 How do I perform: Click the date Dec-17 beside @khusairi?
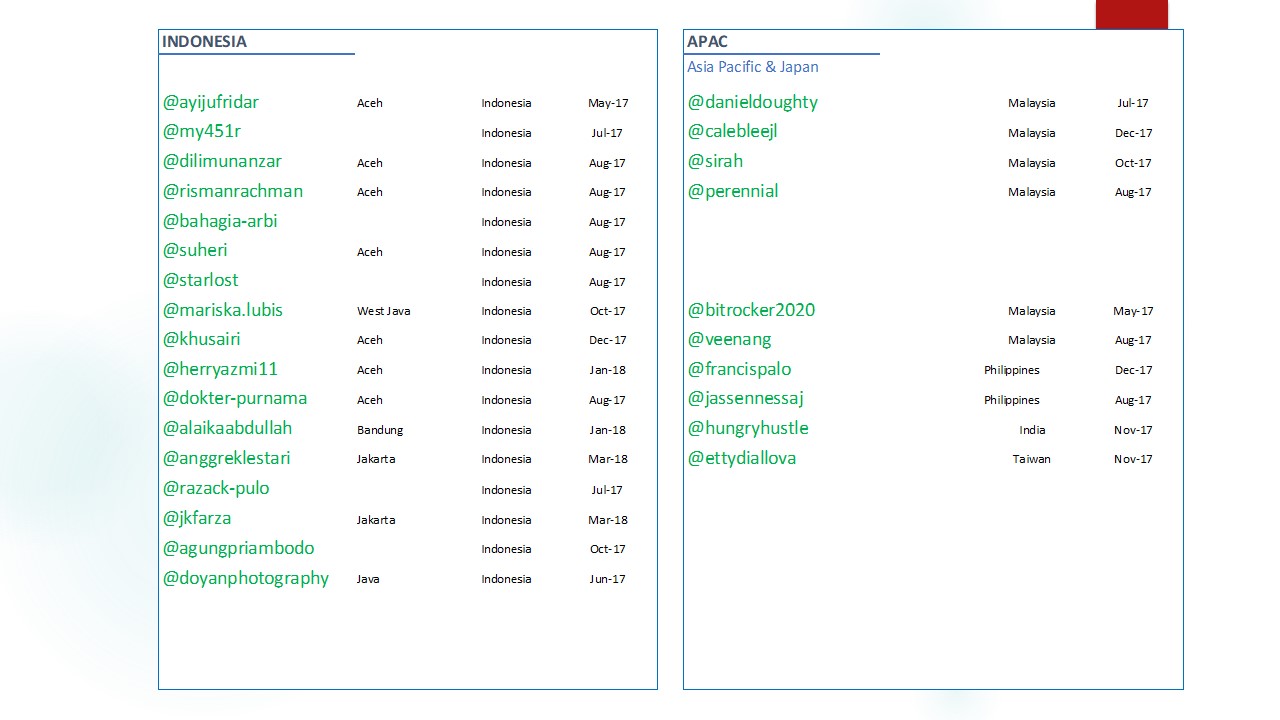[x=608, y=340]
